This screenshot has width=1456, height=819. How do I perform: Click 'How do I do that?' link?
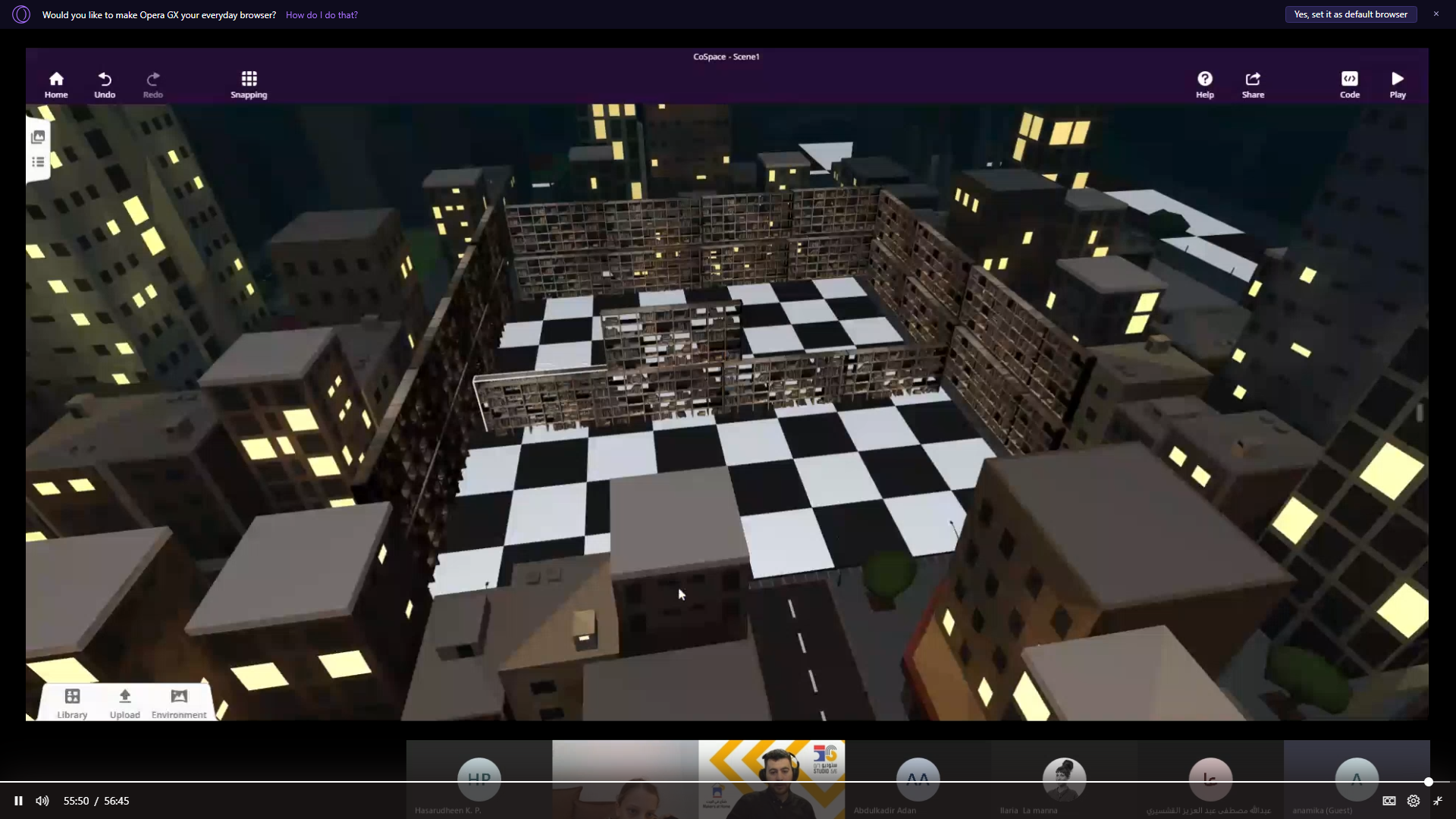(322, 14)
